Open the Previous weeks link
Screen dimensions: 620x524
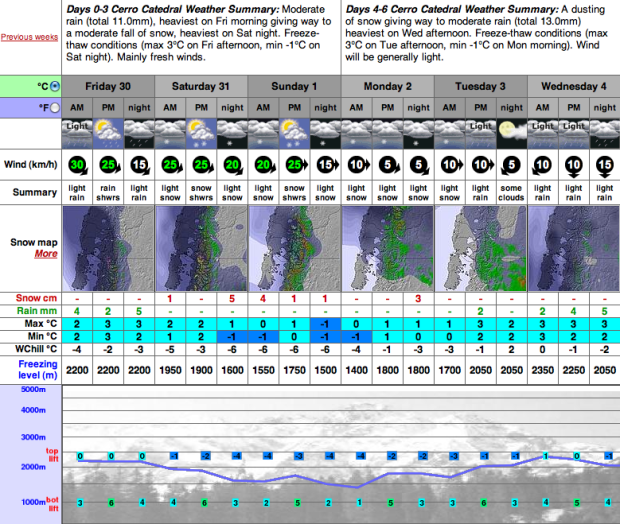tap(29, 37)
